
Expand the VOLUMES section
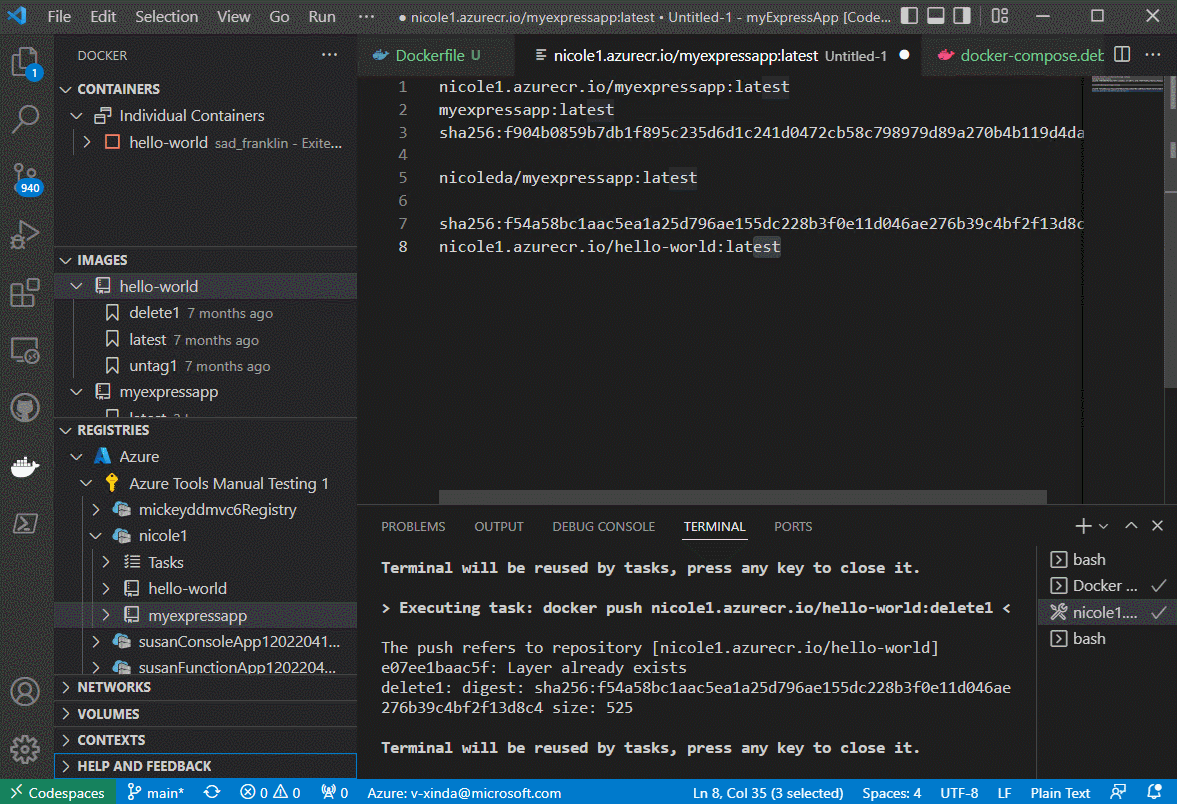coord(206,713)
